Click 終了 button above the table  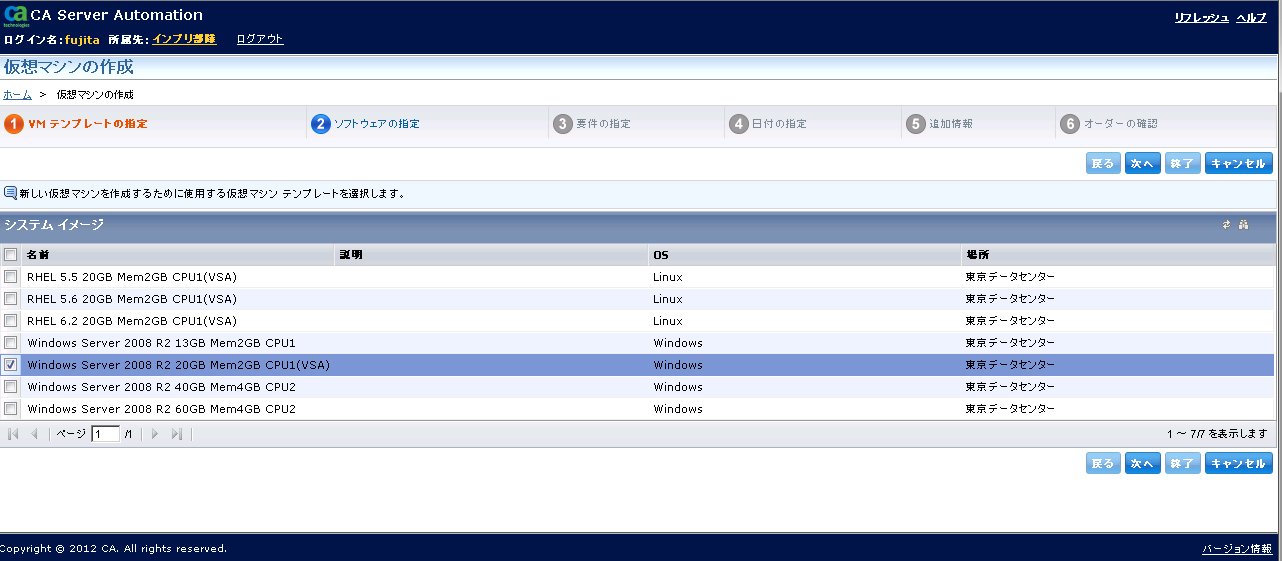coord(1182,163)
